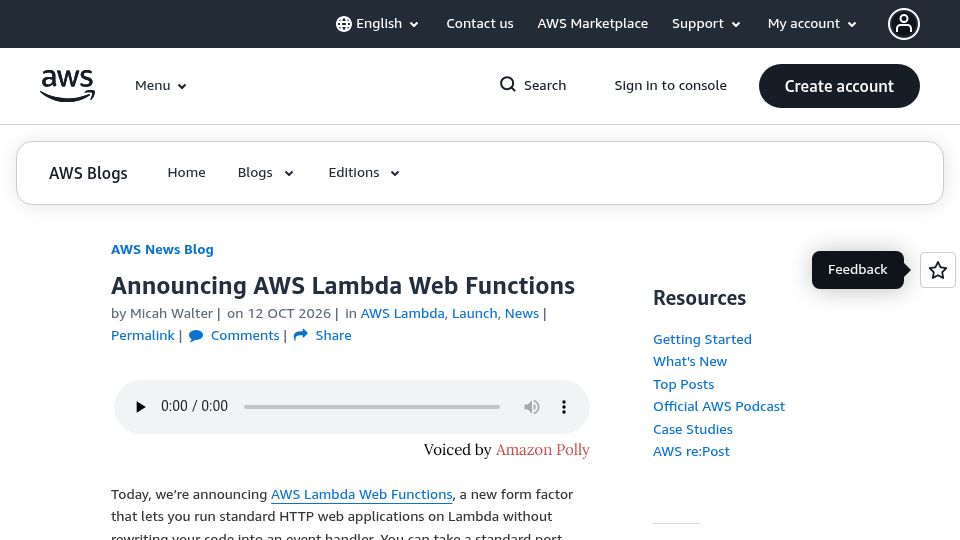Open What's New resource
This screenshot has width=960, height=540.
(x=690, y=361)
